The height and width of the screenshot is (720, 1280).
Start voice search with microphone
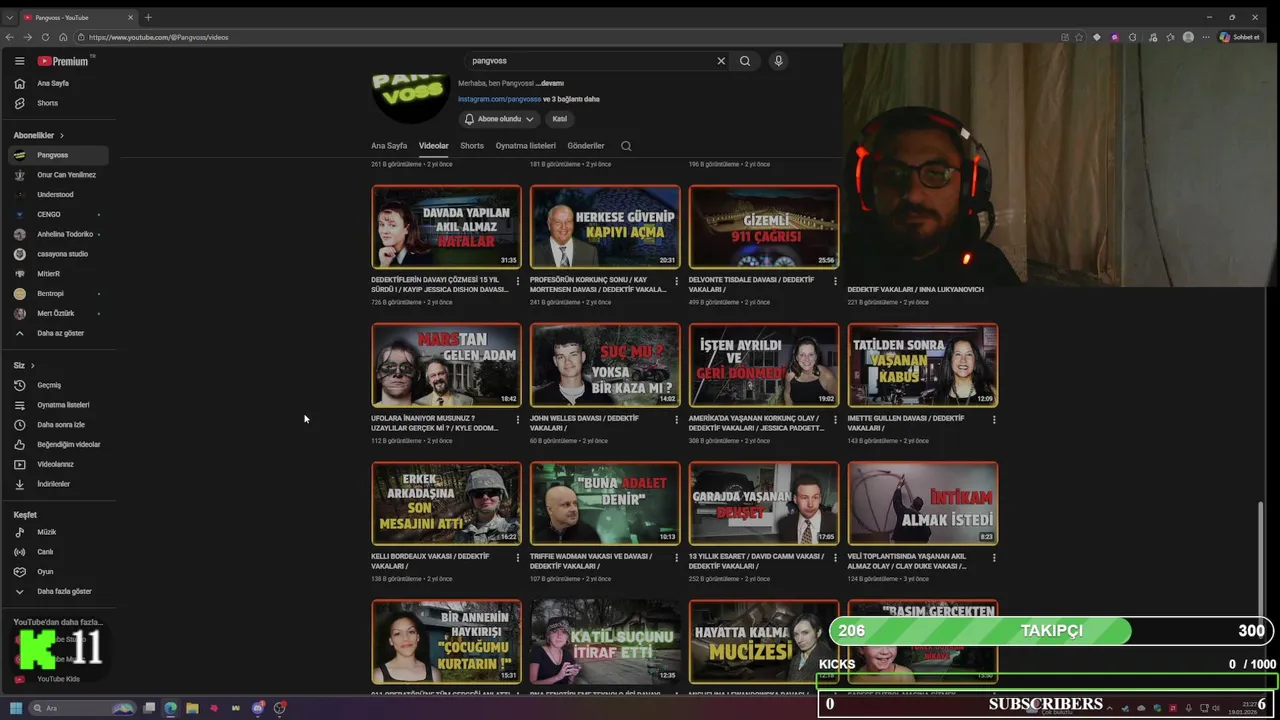point(778,61)
